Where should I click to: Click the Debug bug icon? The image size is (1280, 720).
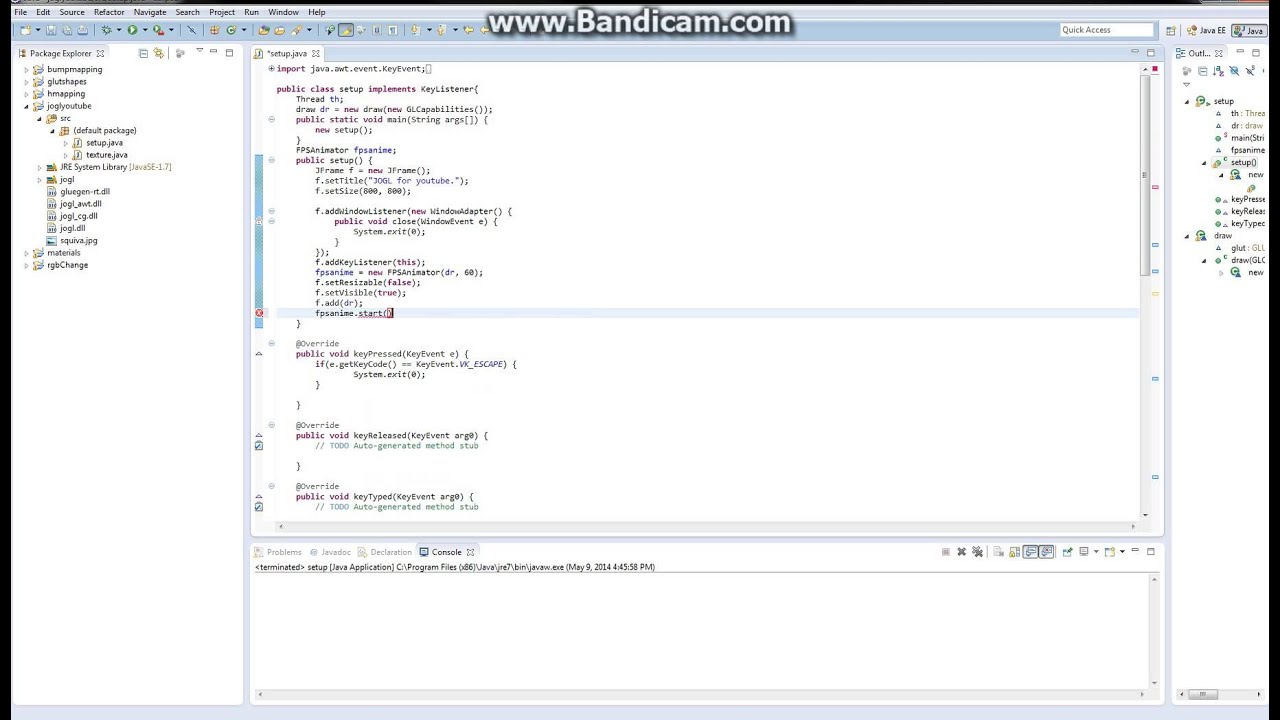106,30
